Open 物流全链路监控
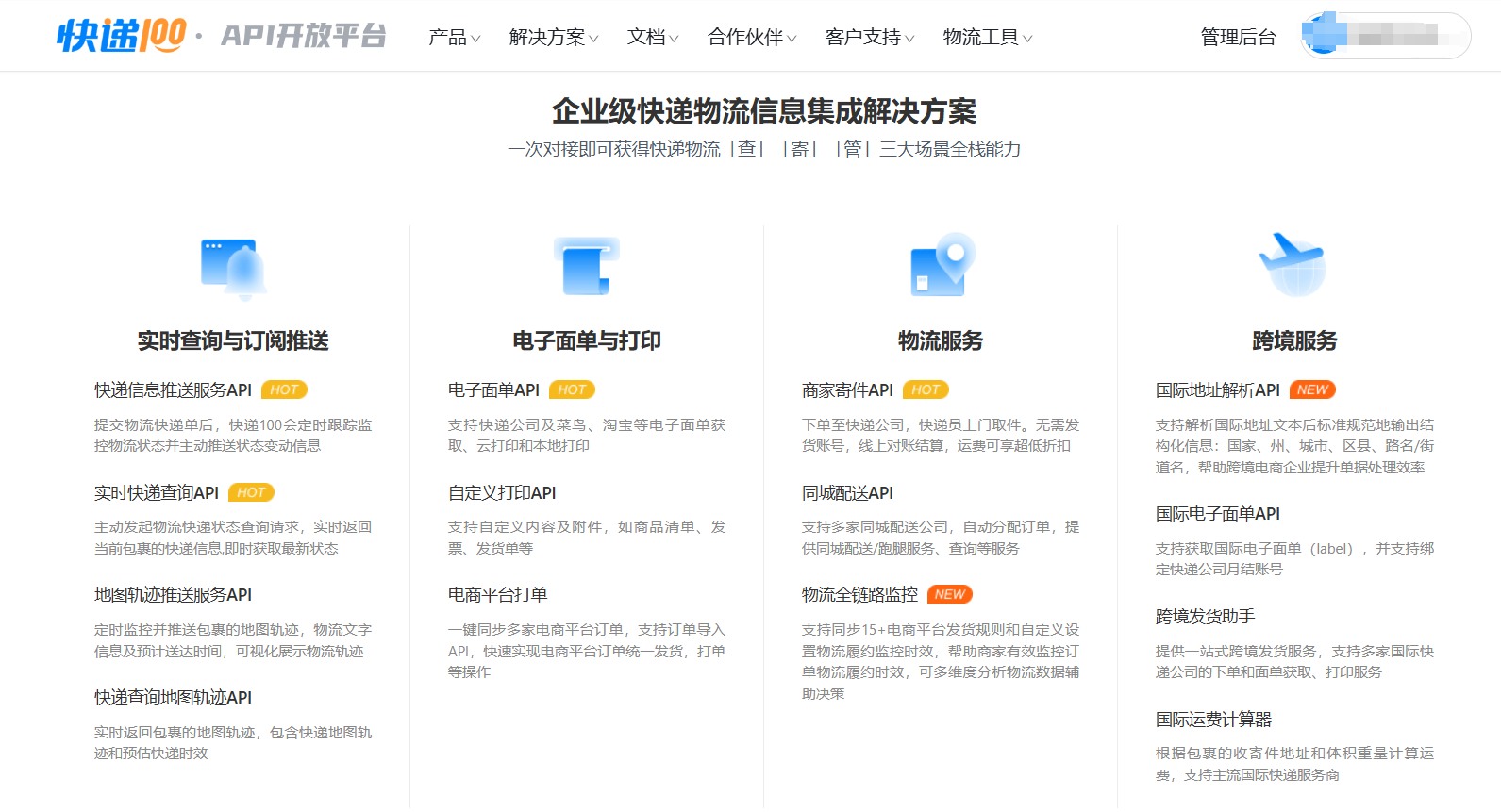 coord(859,594)
